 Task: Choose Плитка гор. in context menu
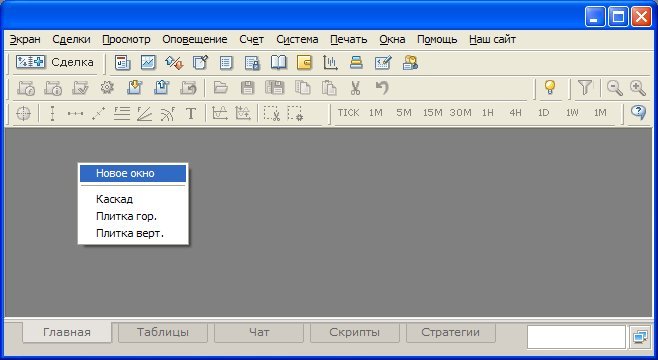pyautogui.click(x=133, y=216)
